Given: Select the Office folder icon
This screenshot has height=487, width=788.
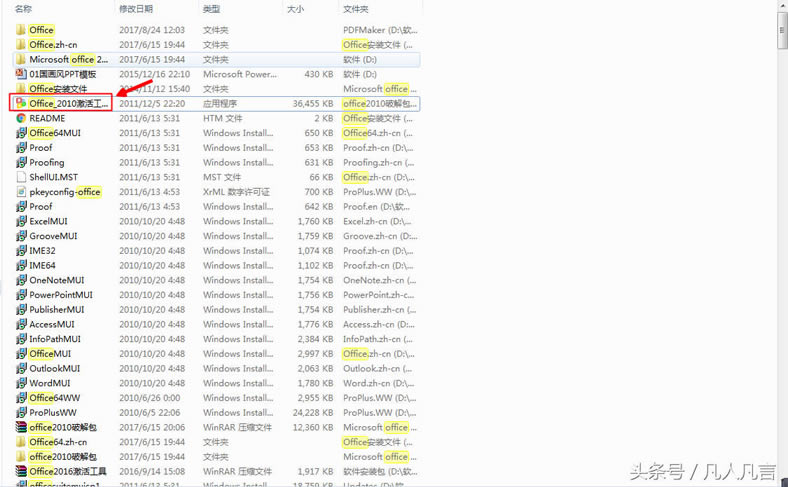Looking at the screenshot, I should click(21, 30).
